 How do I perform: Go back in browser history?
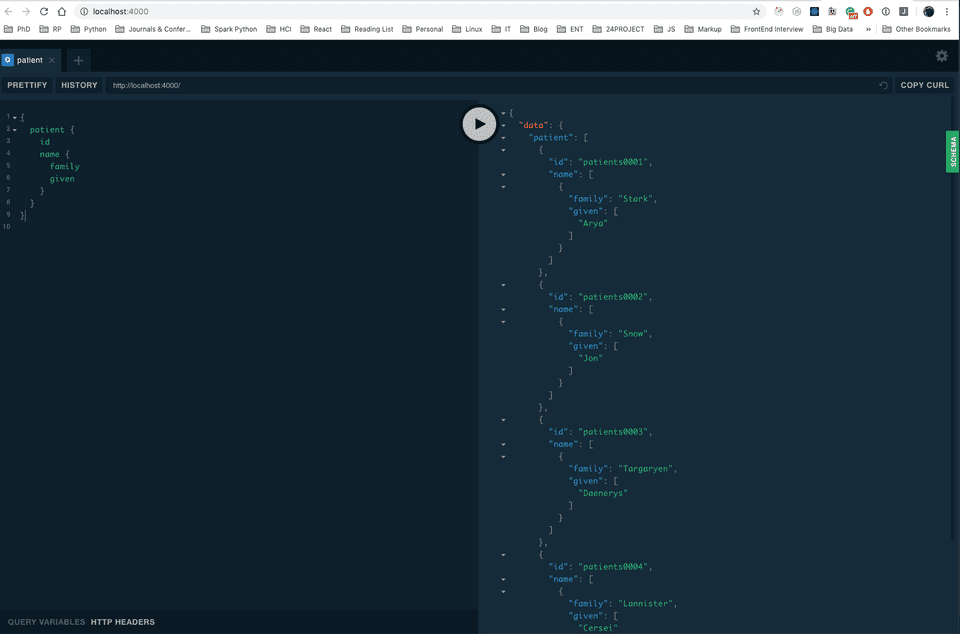tap(9, 11)
